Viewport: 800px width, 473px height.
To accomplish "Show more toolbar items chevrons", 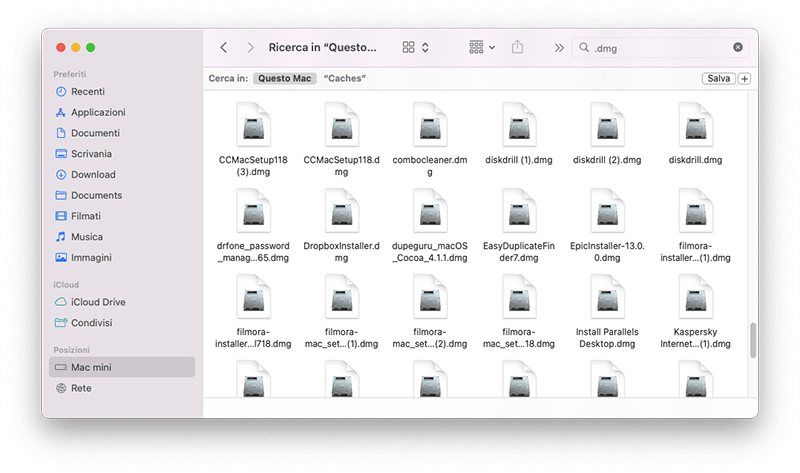I will pyautogui.click(x=559, y=47).
